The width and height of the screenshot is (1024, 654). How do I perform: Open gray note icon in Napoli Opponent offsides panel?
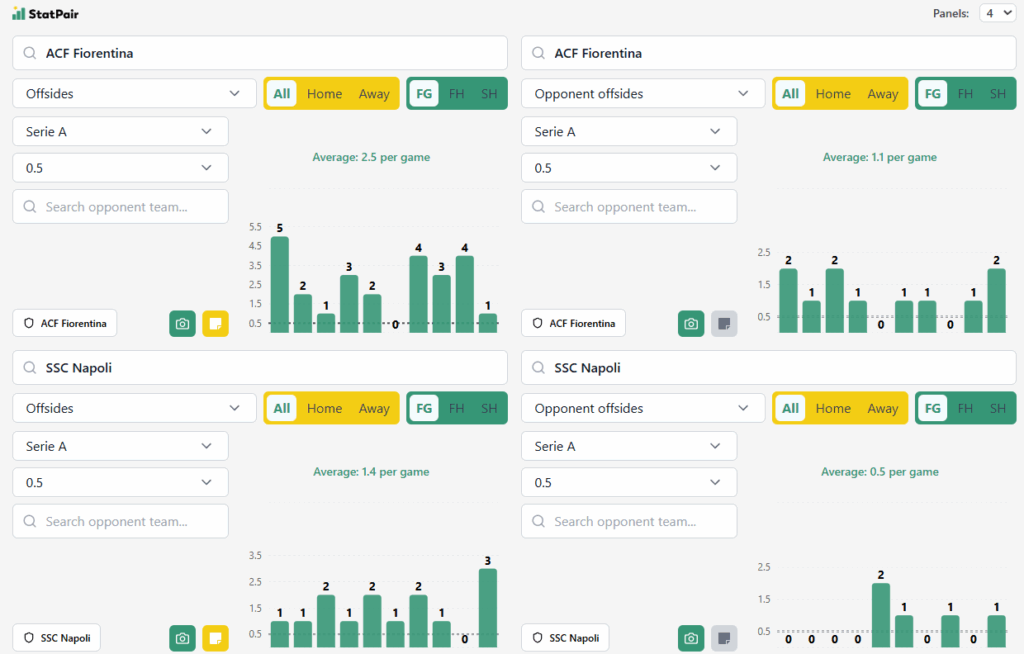[724, 638]
